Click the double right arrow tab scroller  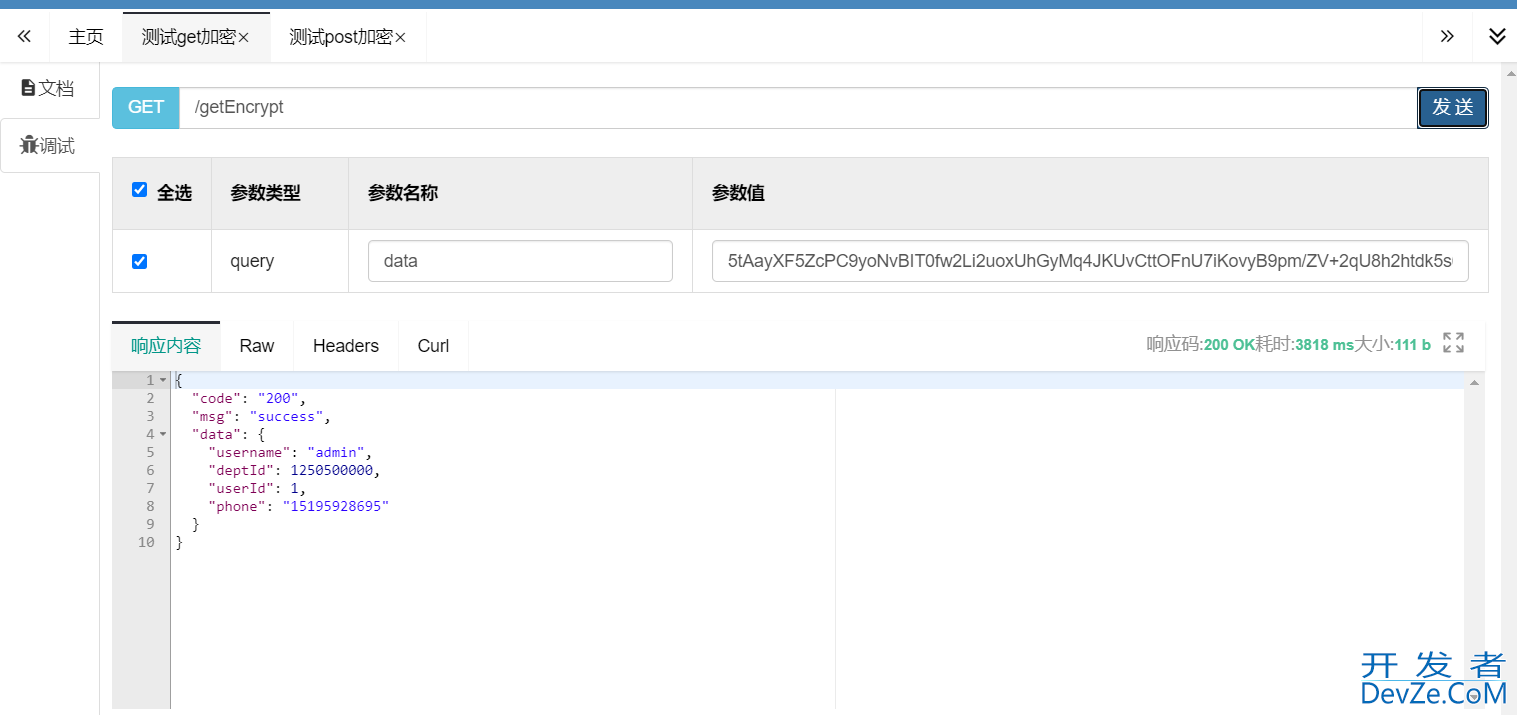1447,37
